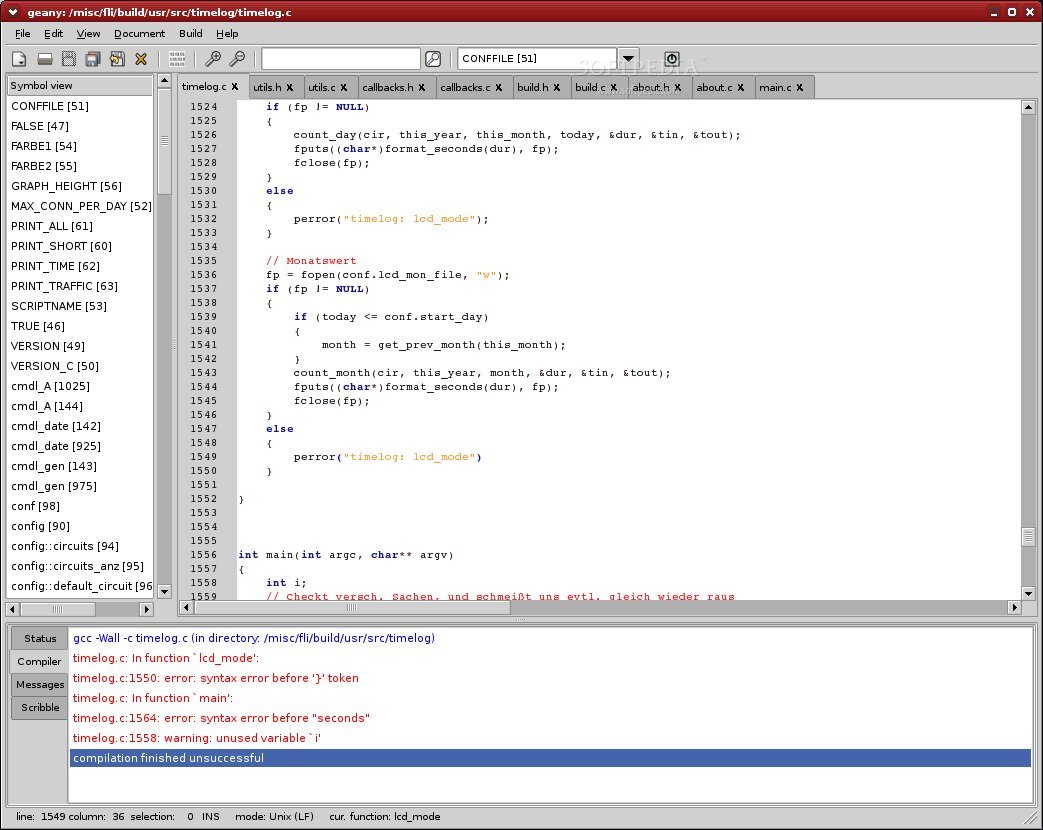
Task: Open the View menu
Action: click(x=88, y=33)
